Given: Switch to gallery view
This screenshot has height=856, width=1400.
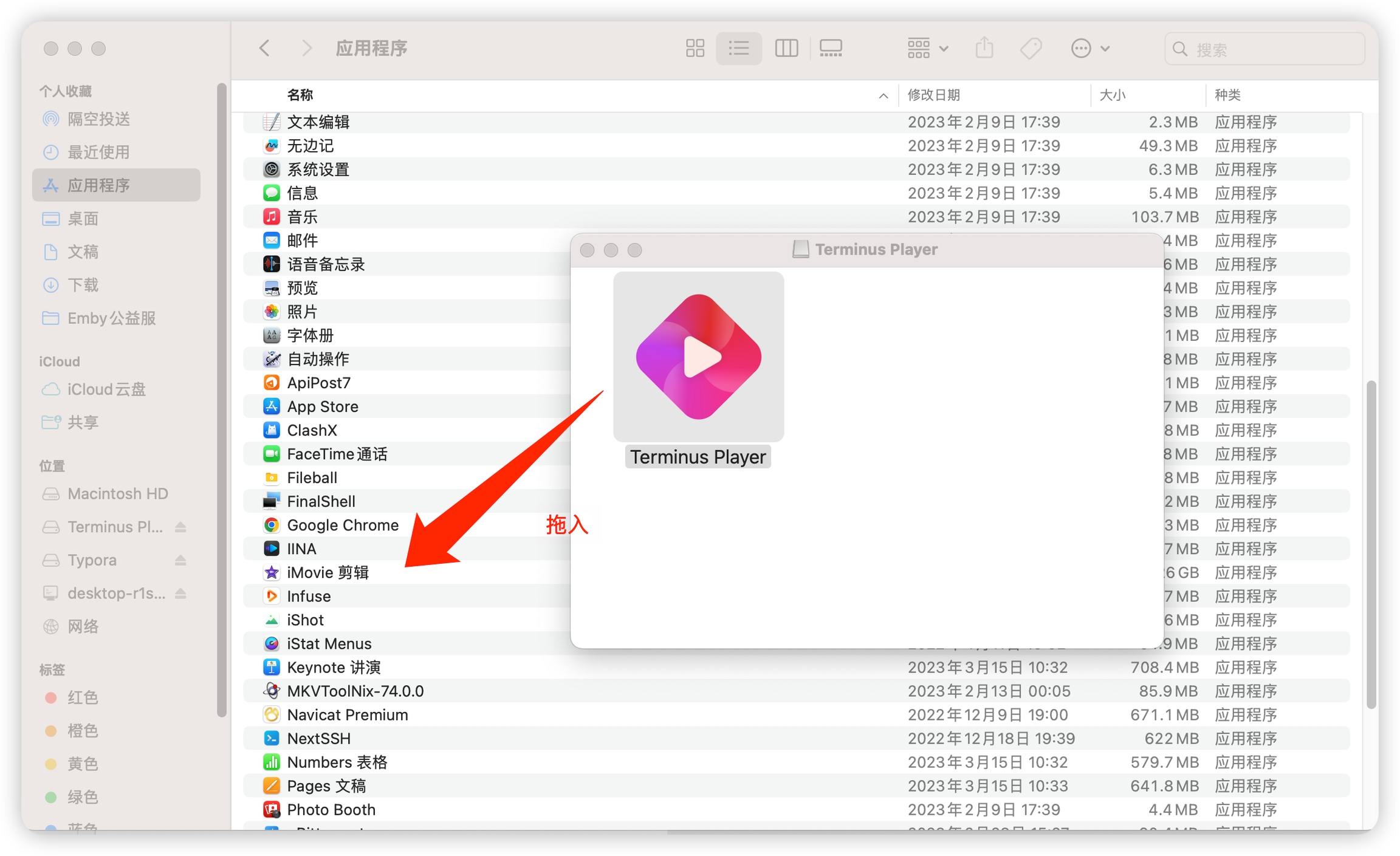Looking at the screenshot, I should [831, 48].
